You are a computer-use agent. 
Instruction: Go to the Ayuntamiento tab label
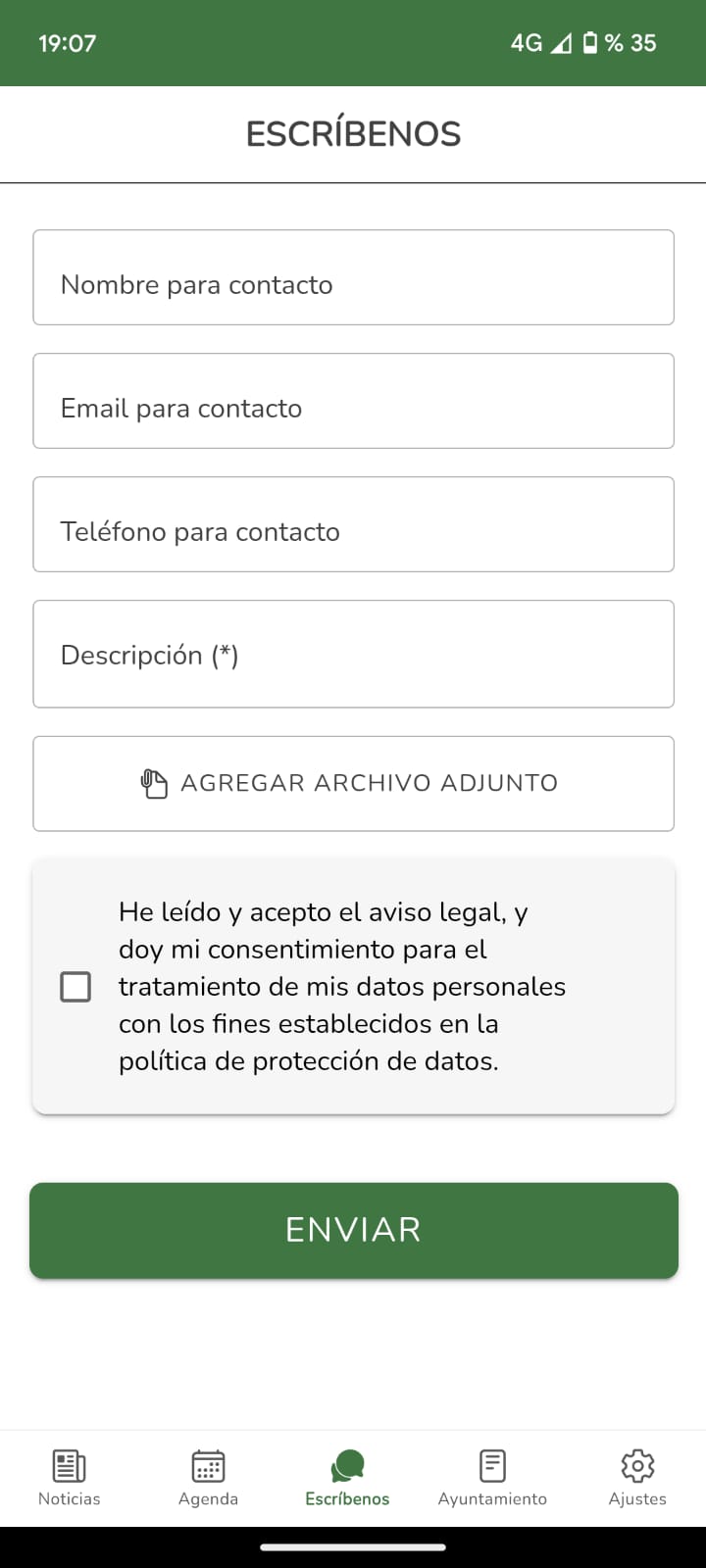point(492,1499)
